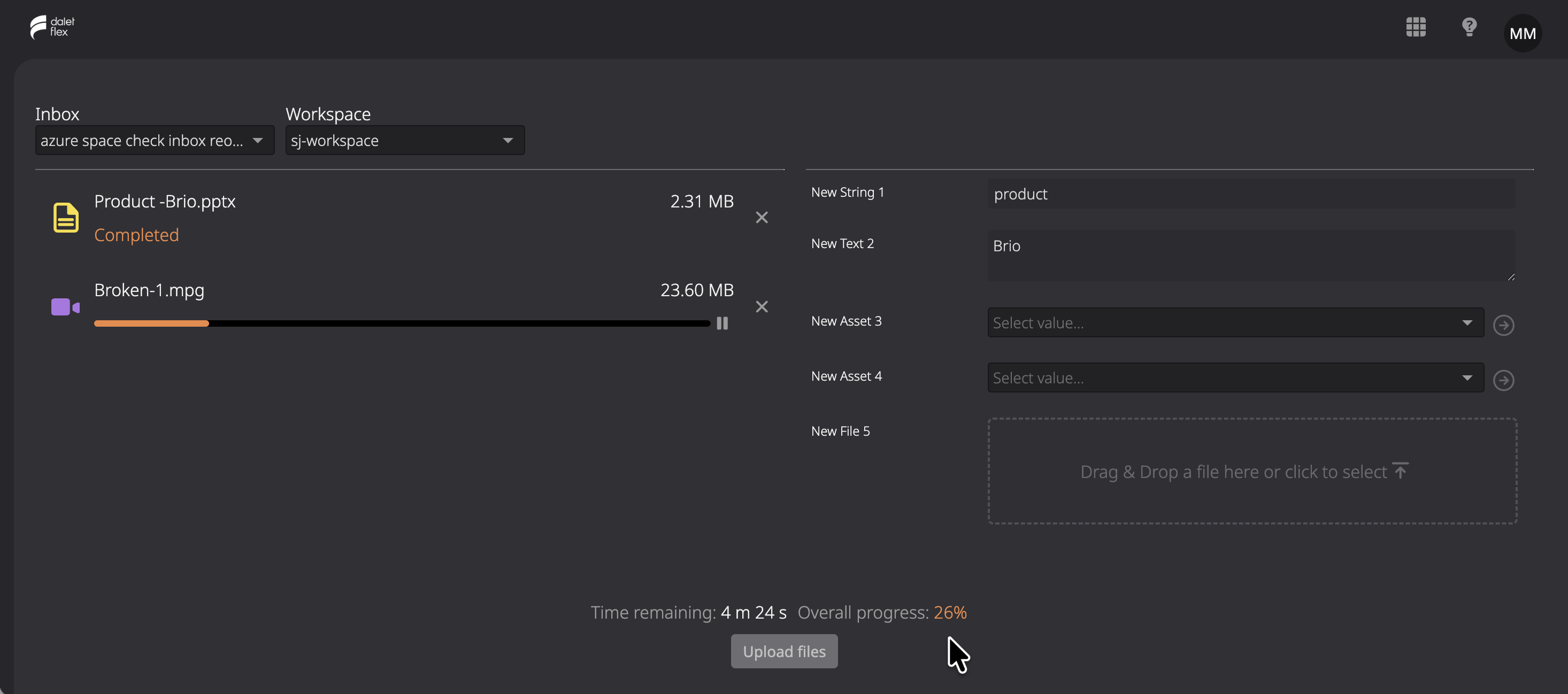Click the Broken-1.mpg file name
This screenshot has height=694, width=1568.
(x=149, y=290)
